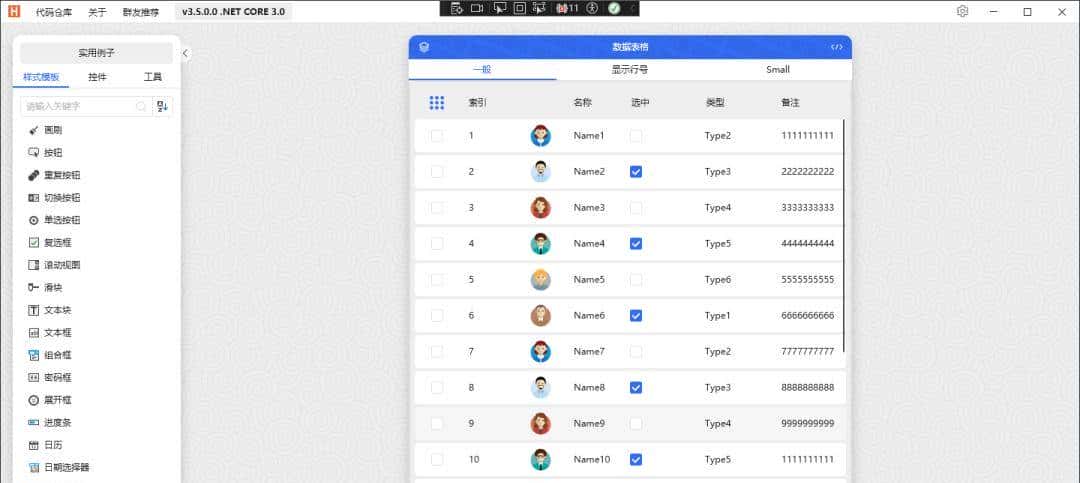
Task: Click the dotted grid select-all icon
Action: point(437,103)
